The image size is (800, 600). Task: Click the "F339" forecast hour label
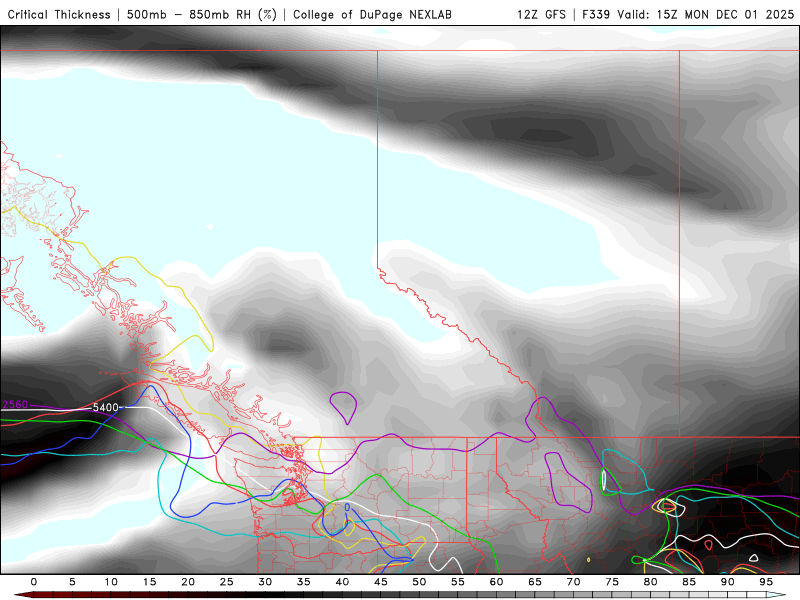[595, 14]
